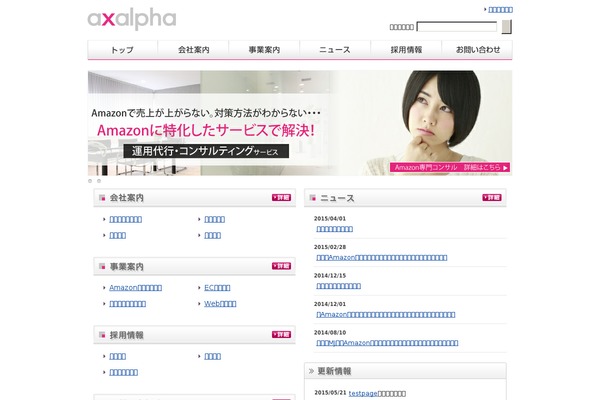Image resolution: width=600 pixels, height=400 pixels.
Task: Click the search submit button beside the input
Action: coord(506,27)
